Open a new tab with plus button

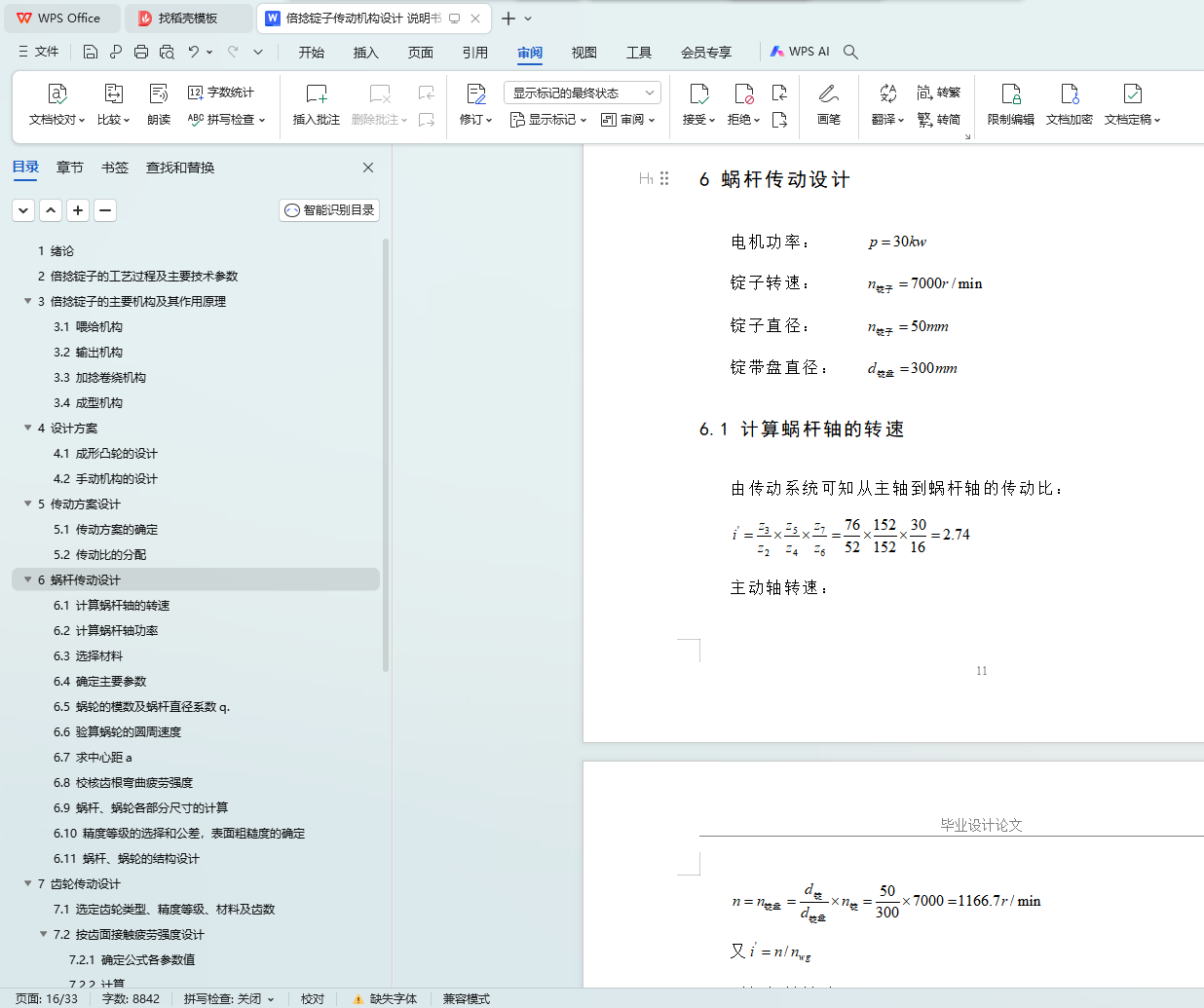(508, 19)
